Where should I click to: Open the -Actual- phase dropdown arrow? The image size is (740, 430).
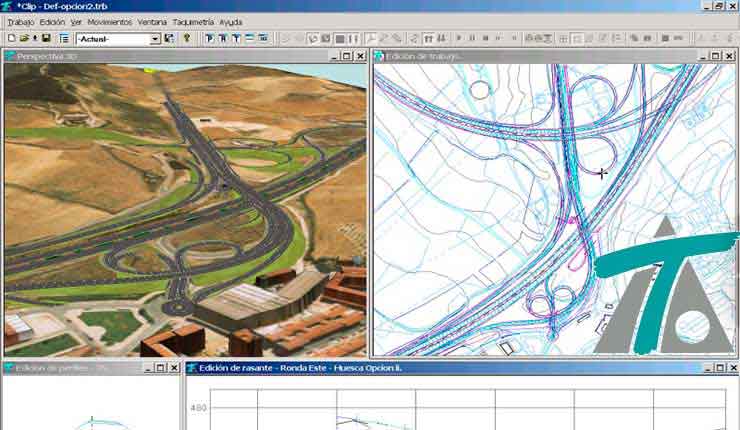coord(155,39)
